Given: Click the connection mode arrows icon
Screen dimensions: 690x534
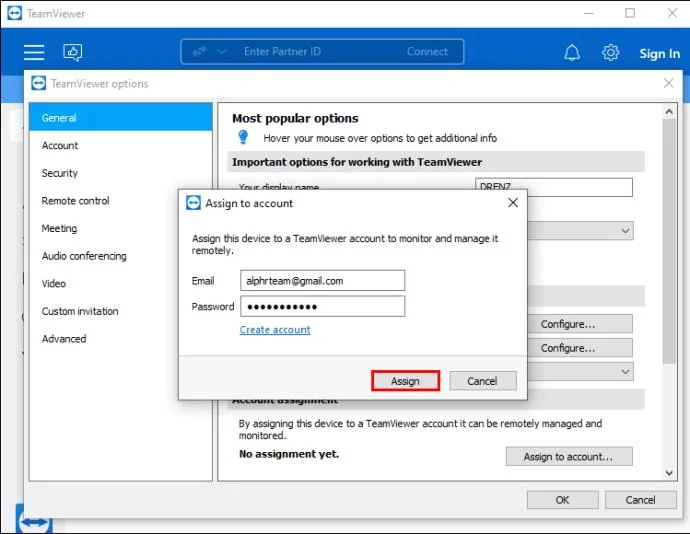Looking at the screenshot, I should tap(199, 52).
